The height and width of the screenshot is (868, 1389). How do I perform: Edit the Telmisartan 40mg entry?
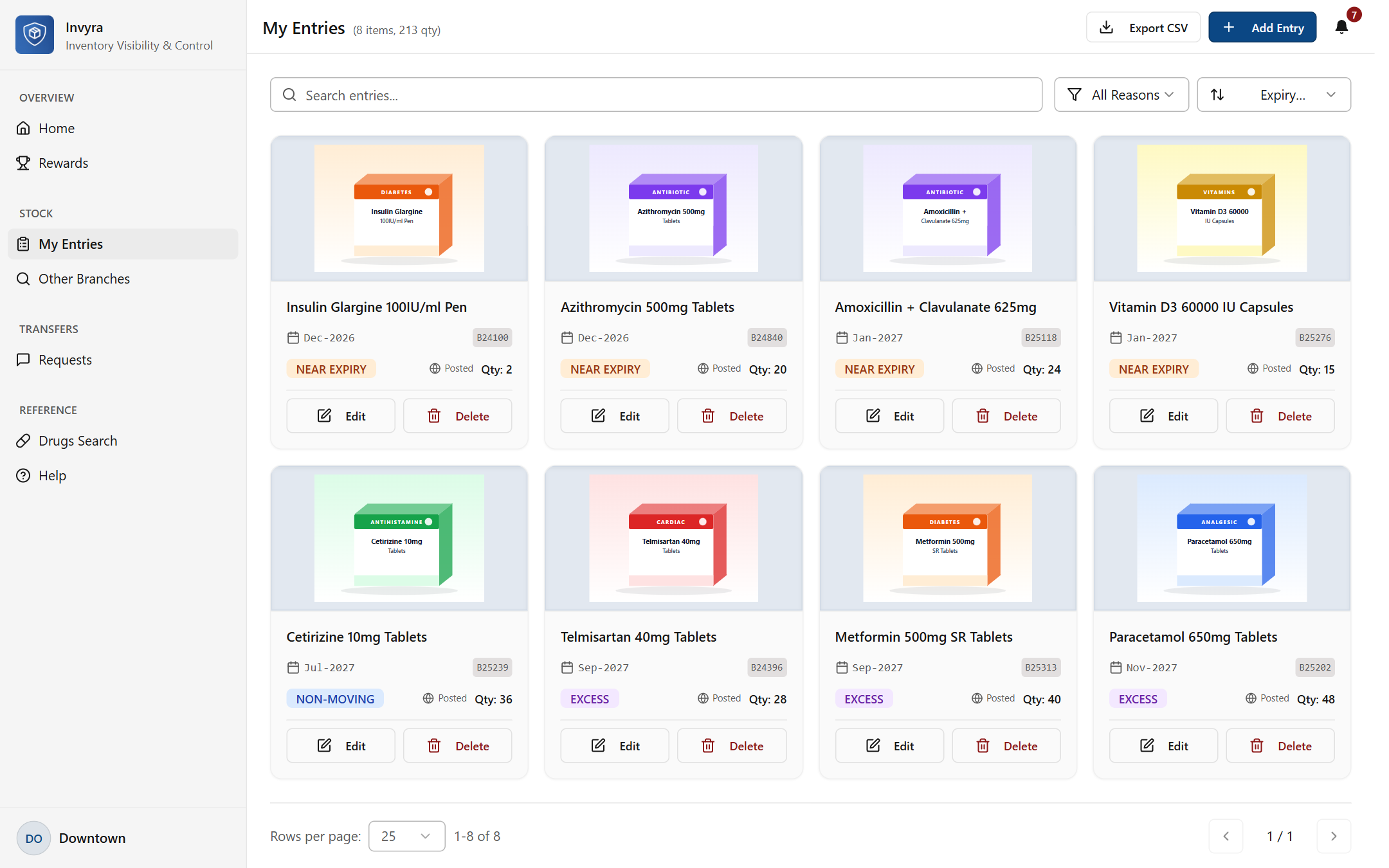pos(615,746)
